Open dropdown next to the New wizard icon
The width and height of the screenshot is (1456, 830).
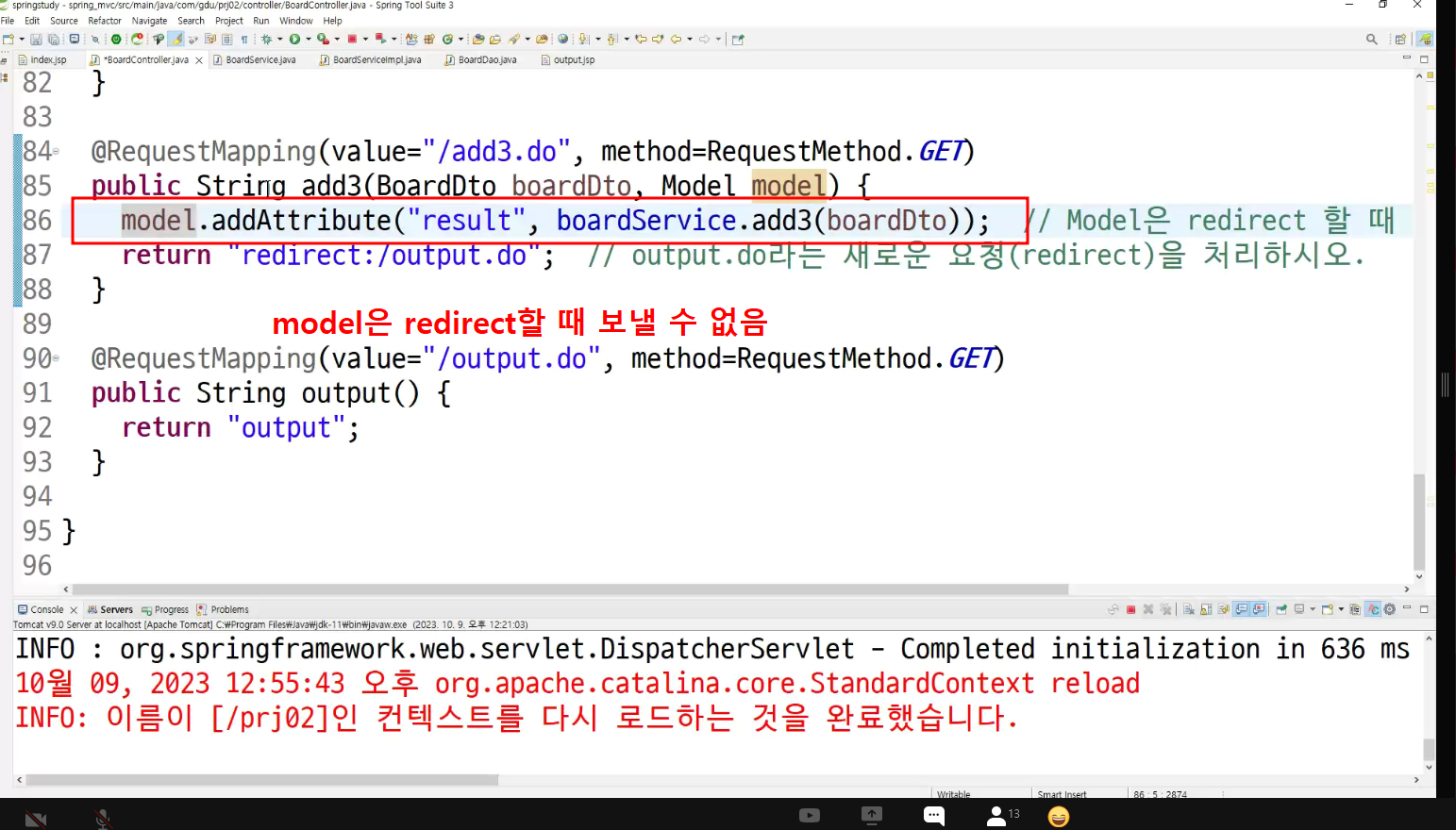tap(22, 39)
